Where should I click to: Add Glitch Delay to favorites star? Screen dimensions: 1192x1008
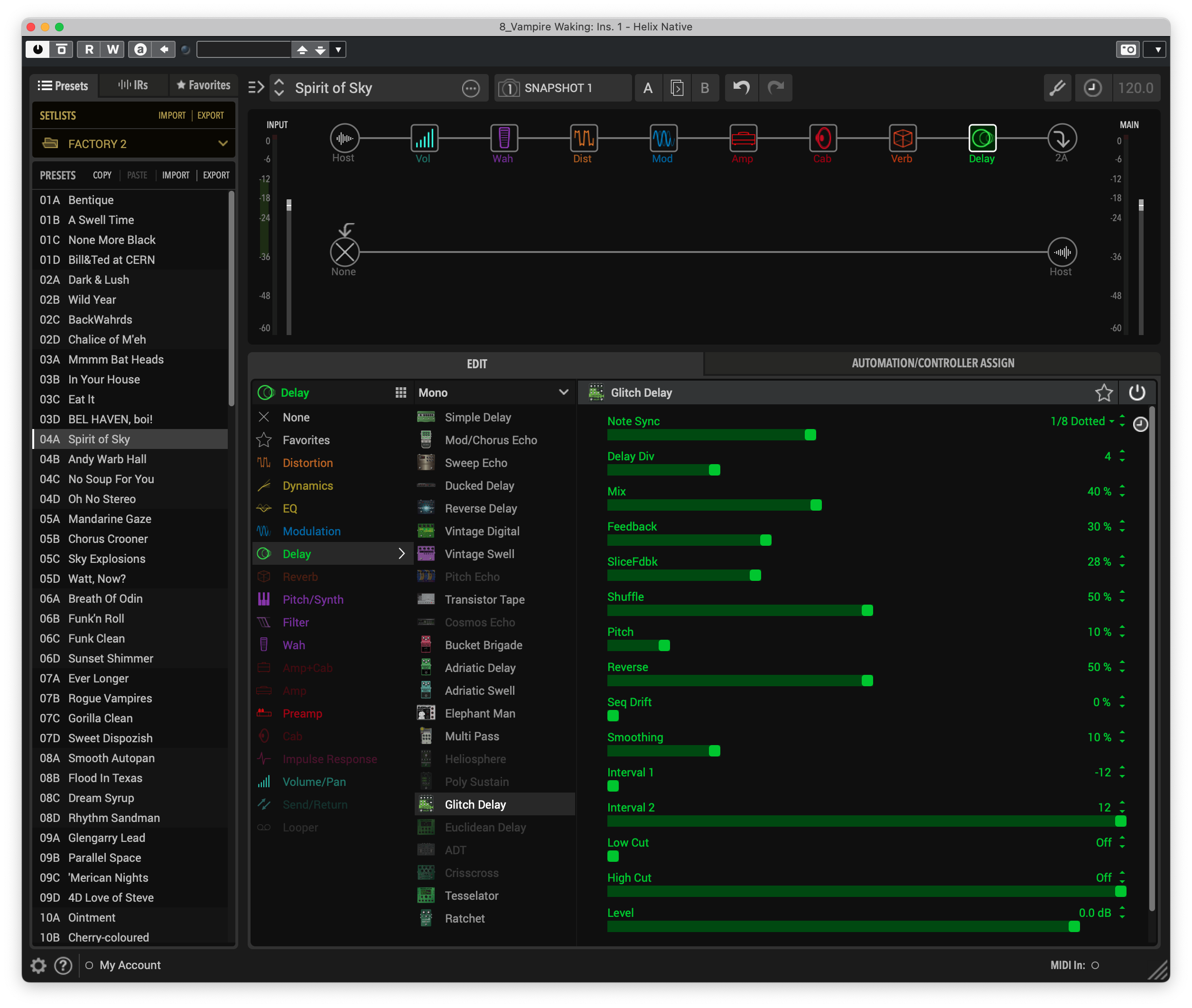[x=1103, y=392]
